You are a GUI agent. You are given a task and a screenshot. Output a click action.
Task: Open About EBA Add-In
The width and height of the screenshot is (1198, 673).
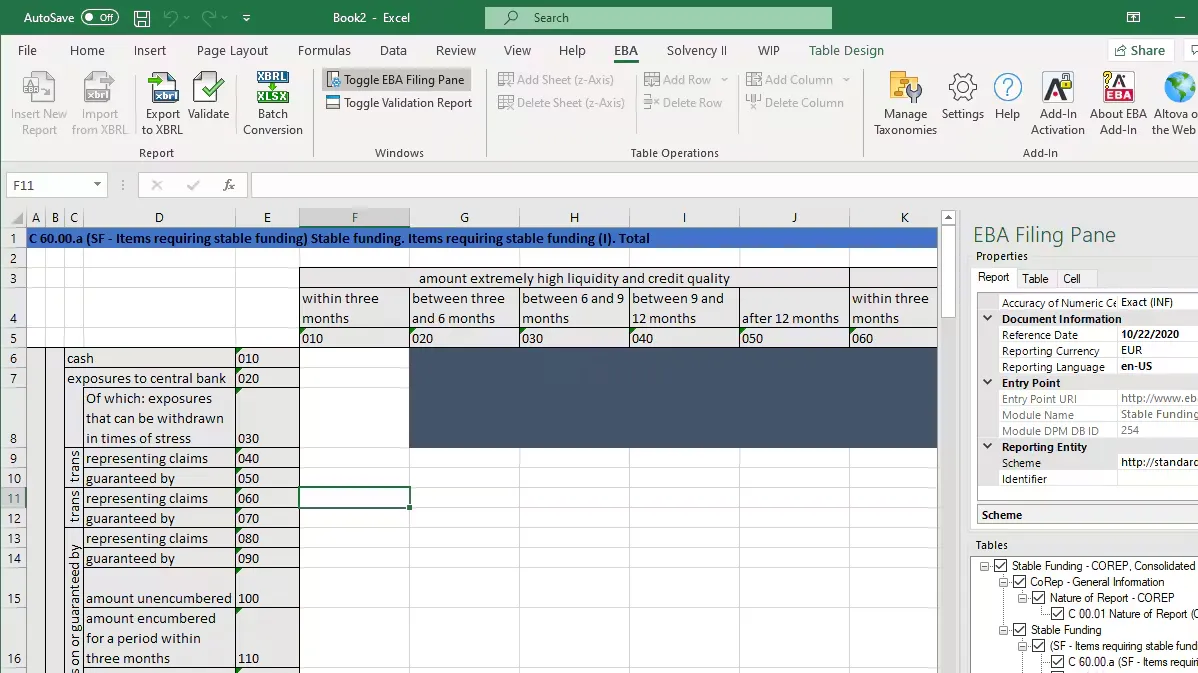1118,89
